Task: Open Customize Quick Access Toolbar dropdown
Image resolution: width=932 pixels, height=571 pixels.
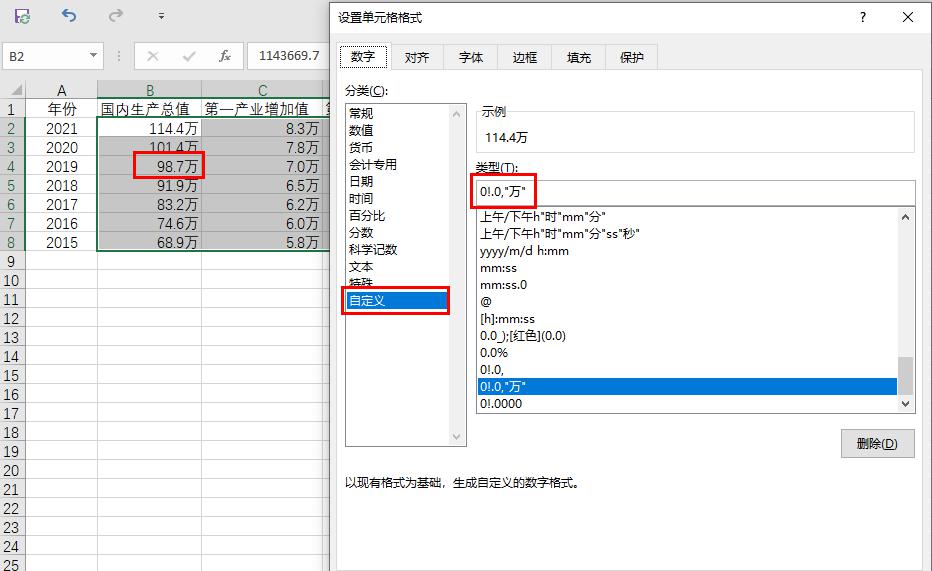Action: pyautogui.click(x=161, y=16)
